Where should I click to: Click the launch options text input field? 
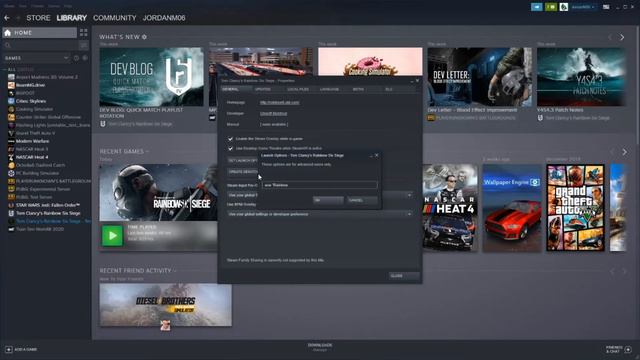[320, 185]
